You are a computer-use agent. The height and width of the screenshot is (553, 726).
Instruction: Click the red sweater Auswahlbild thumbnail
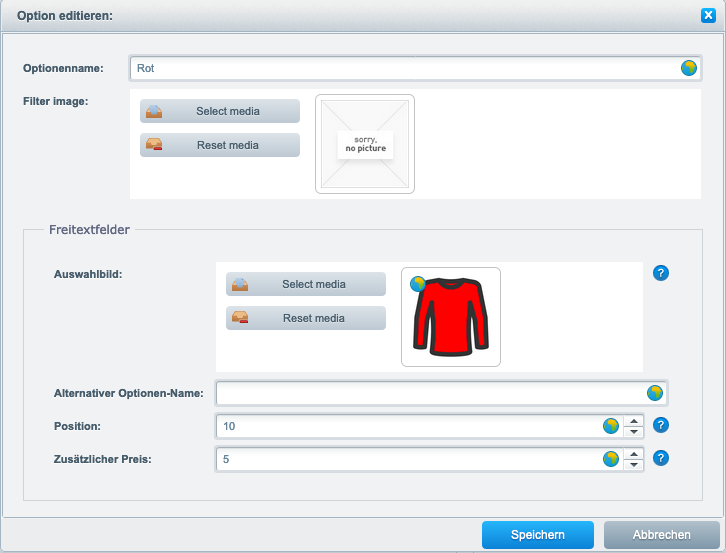451,317
